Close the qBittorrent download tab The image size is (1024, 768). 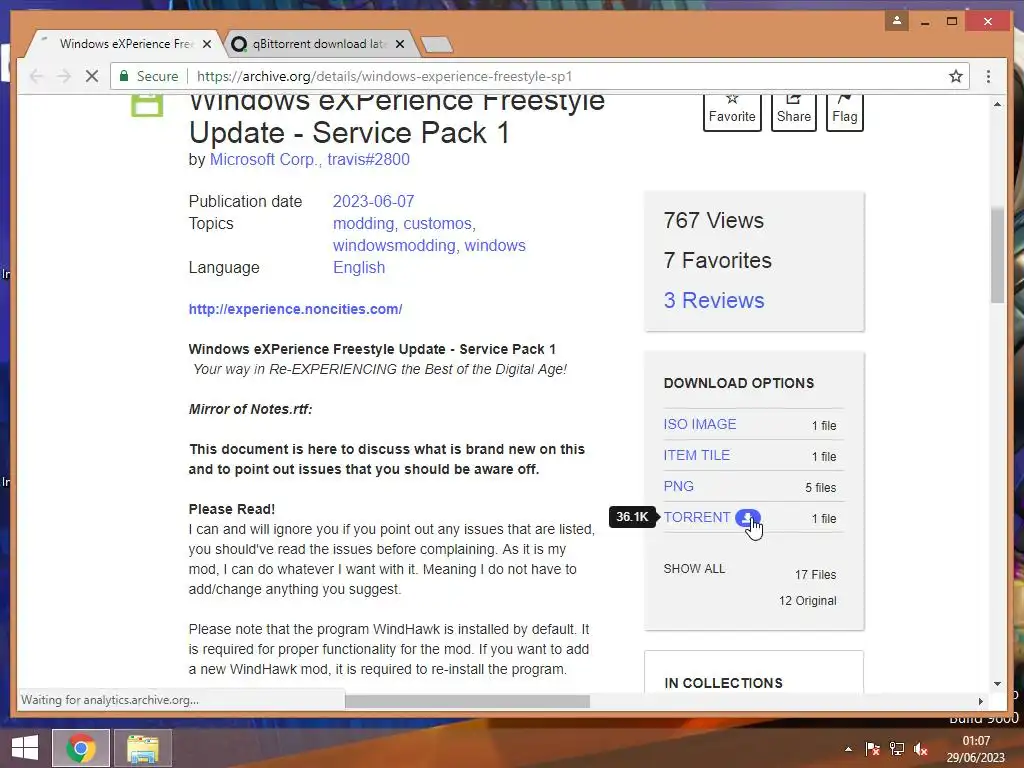pos(400,44)
